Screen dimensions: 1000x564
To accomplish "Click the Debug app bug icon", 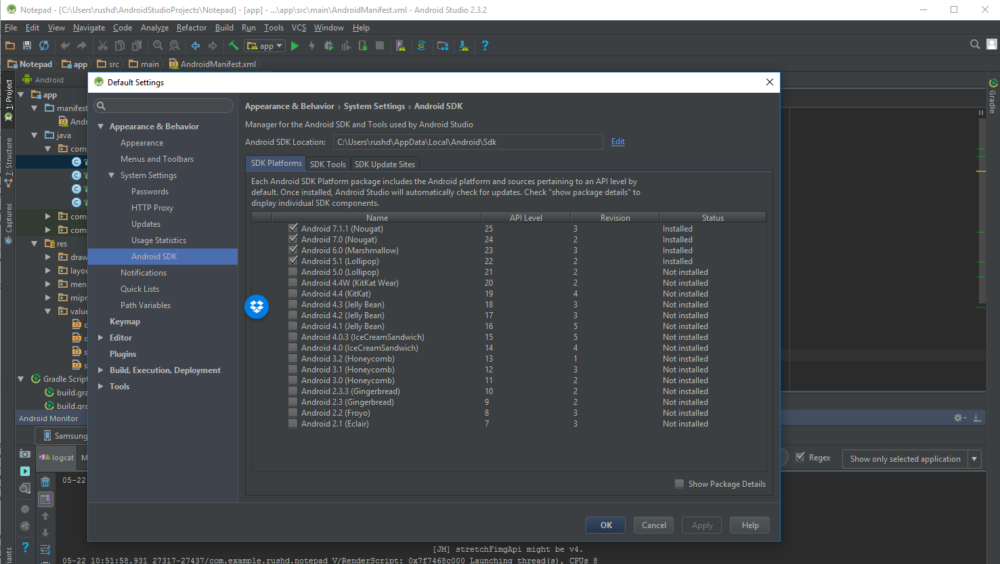I will (x=329, y=46).
